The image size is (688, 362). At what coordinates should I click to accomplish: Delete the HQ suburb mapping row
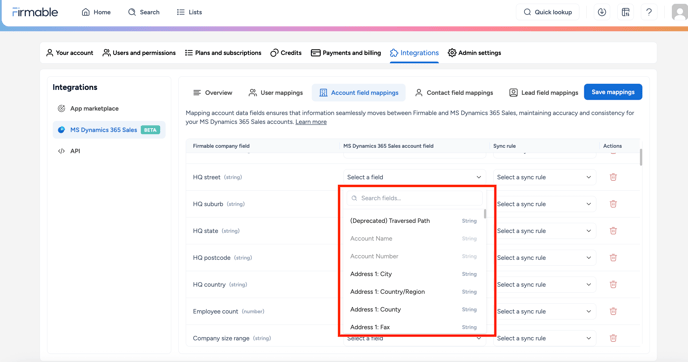coord(613,204)
